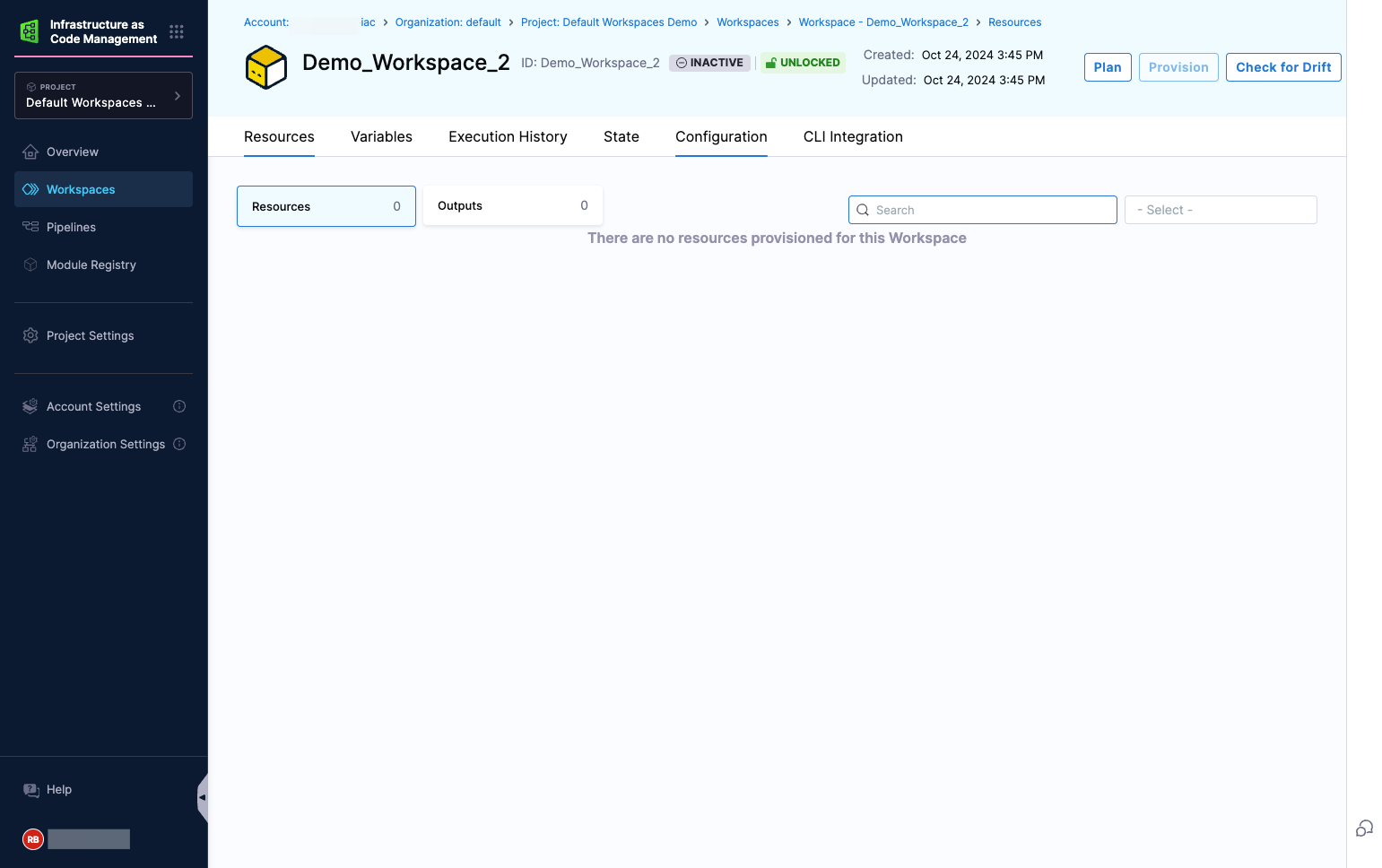Click the INACTIVE status badge
This screenshot has height=868, width=1382.
click(x=709, y=63)
